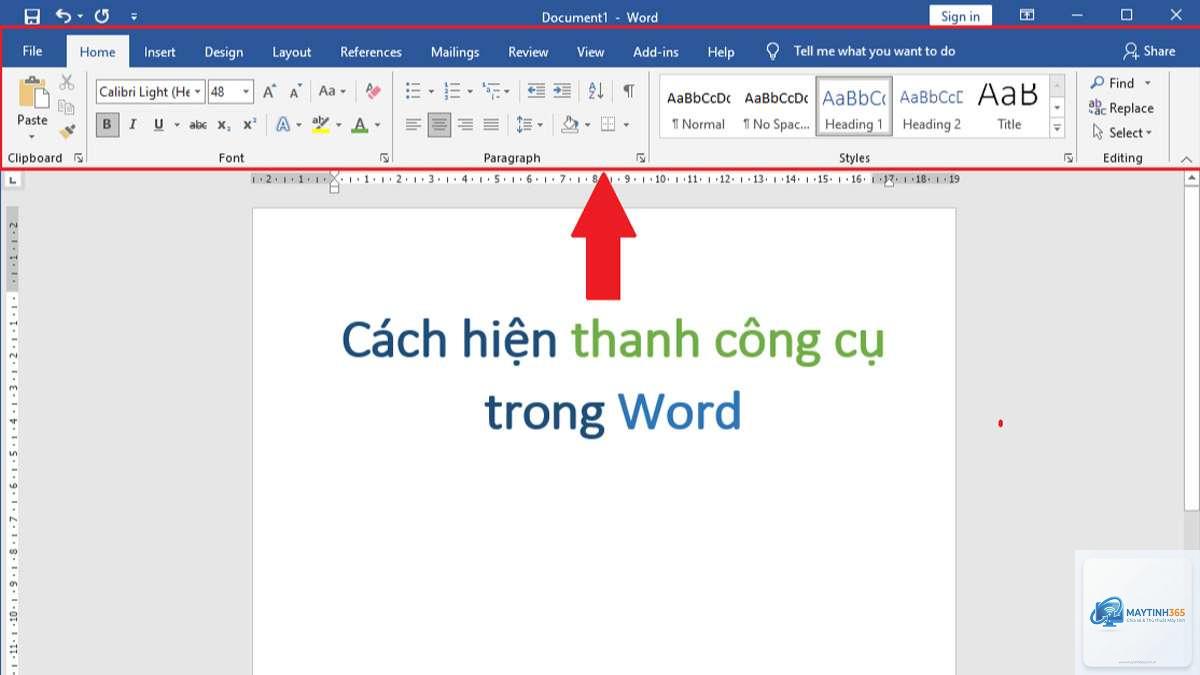
Task: Toggle Subscript formatting
Action: [224, 125]
